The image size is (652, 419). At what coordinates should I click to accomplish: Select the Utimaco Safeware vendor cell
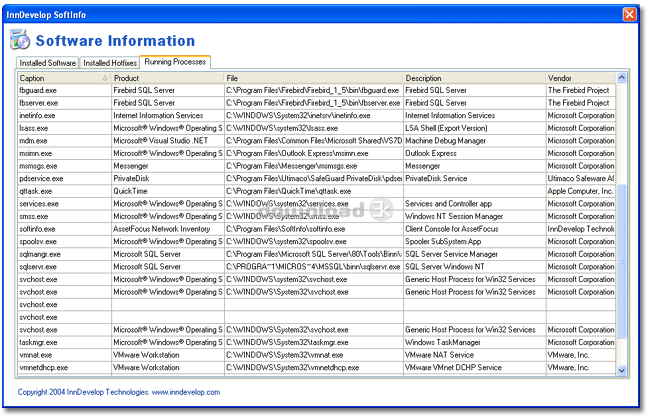point(580,178)
